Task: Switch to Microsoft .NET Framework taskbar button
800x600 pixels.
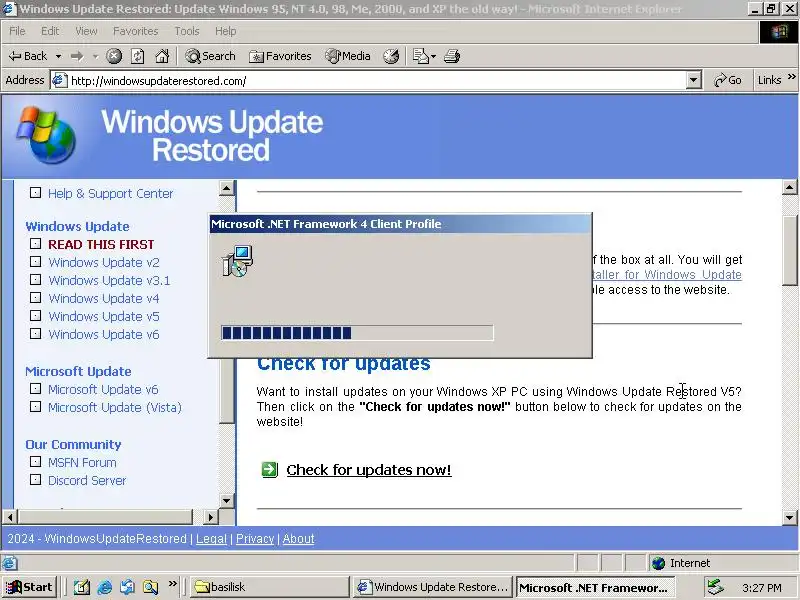Action: click(x=595, y=587)
